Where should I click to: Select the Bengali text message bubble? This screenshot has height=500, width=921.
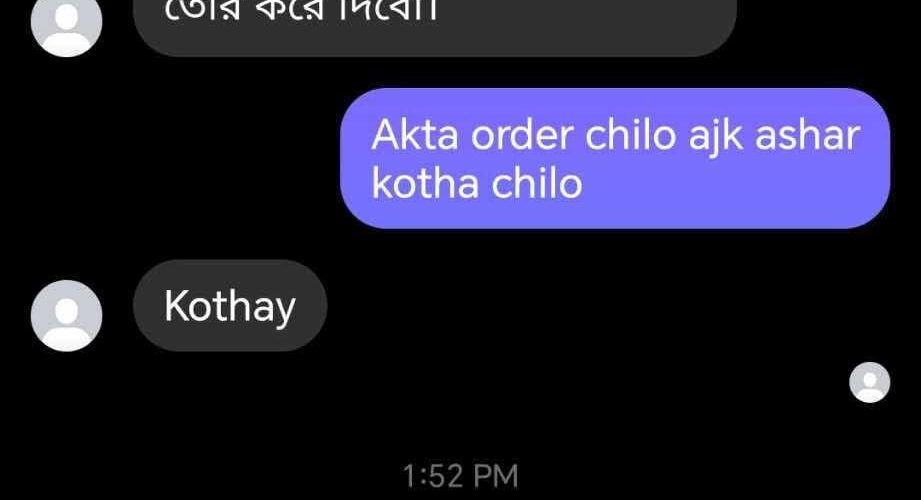(x=435, y=26)
